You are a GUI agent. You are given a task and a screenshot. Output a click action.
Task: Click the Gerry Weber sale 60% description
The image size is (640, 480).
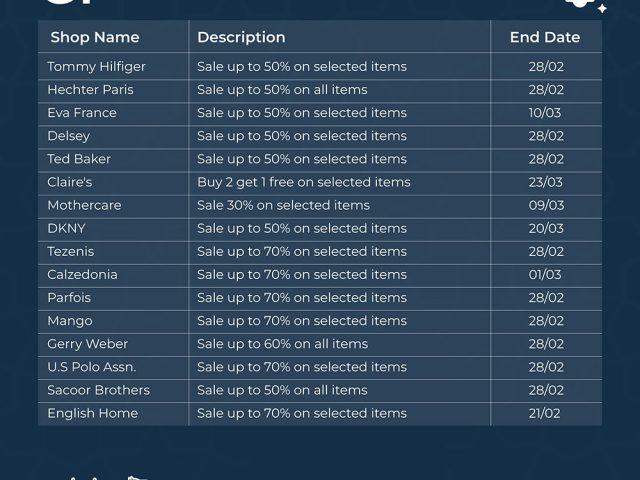point(282,344)
